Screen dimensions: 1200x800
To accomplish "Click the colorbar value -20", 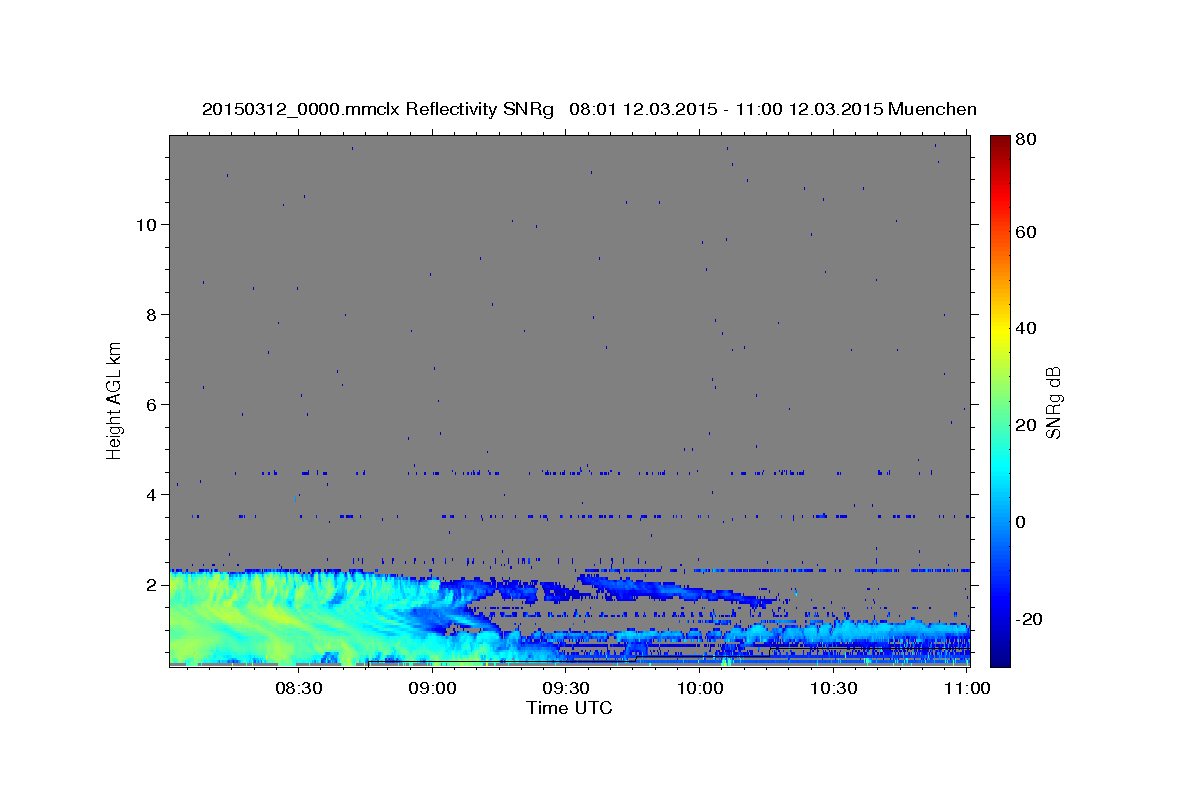I will click(1030, 619).
